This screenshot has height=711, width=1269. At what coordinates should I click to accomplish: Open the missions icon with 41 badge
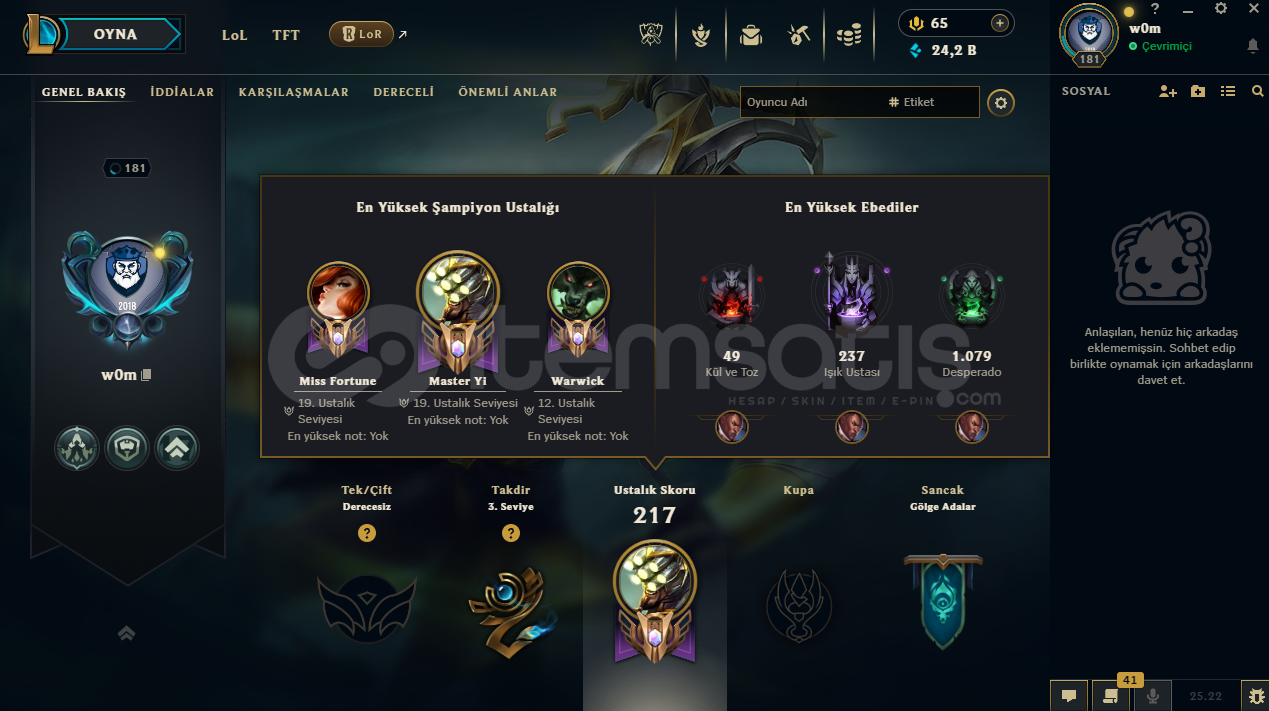point(1110,695)
